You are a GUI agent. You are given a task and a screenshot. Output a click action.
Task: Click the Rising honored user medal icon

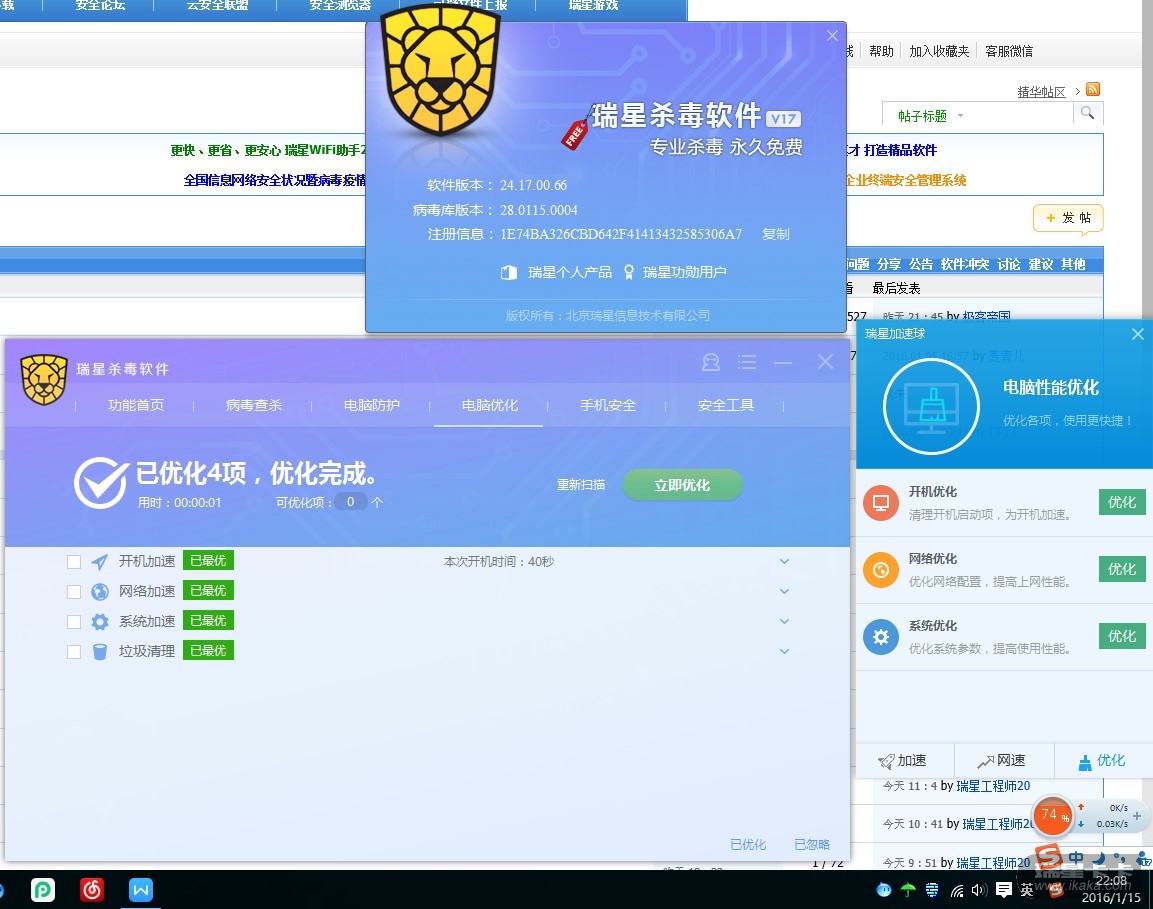coord(629,272)
